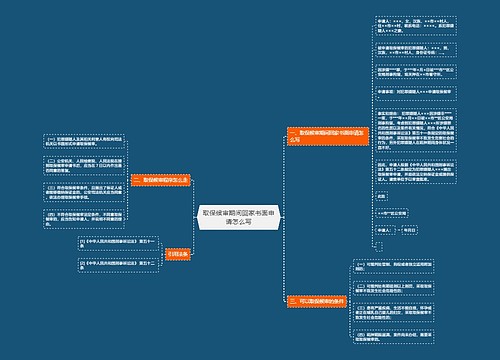Select the orange node 二、取保候审程序怎么走
Viewport: 500px width, 360px height.
pos(161,180)
